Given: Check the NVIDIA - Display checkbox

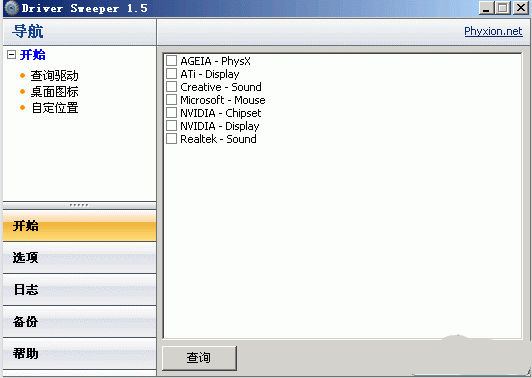Looking at the screenshot, I should (x=171, y=126).
